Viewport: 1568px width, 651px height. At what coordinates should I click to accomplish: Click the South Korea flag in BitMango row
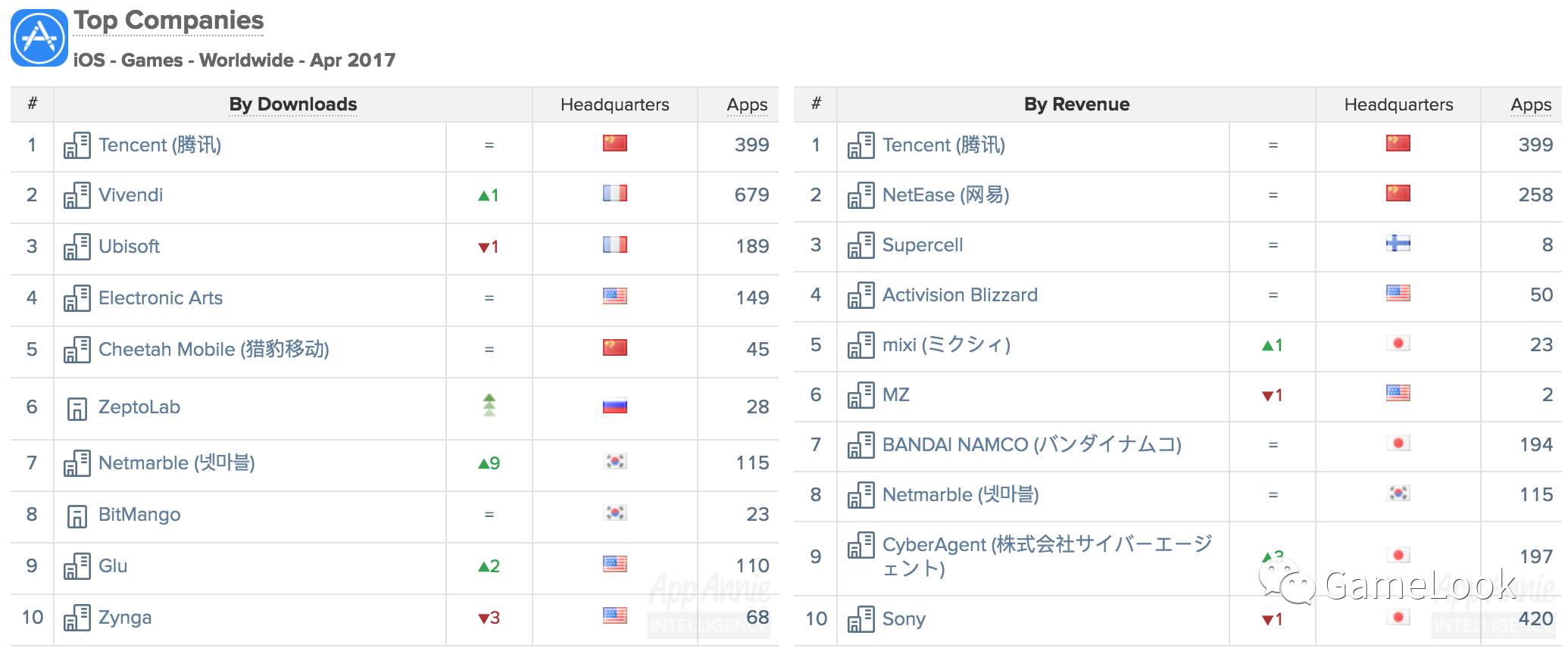point(614,513)
